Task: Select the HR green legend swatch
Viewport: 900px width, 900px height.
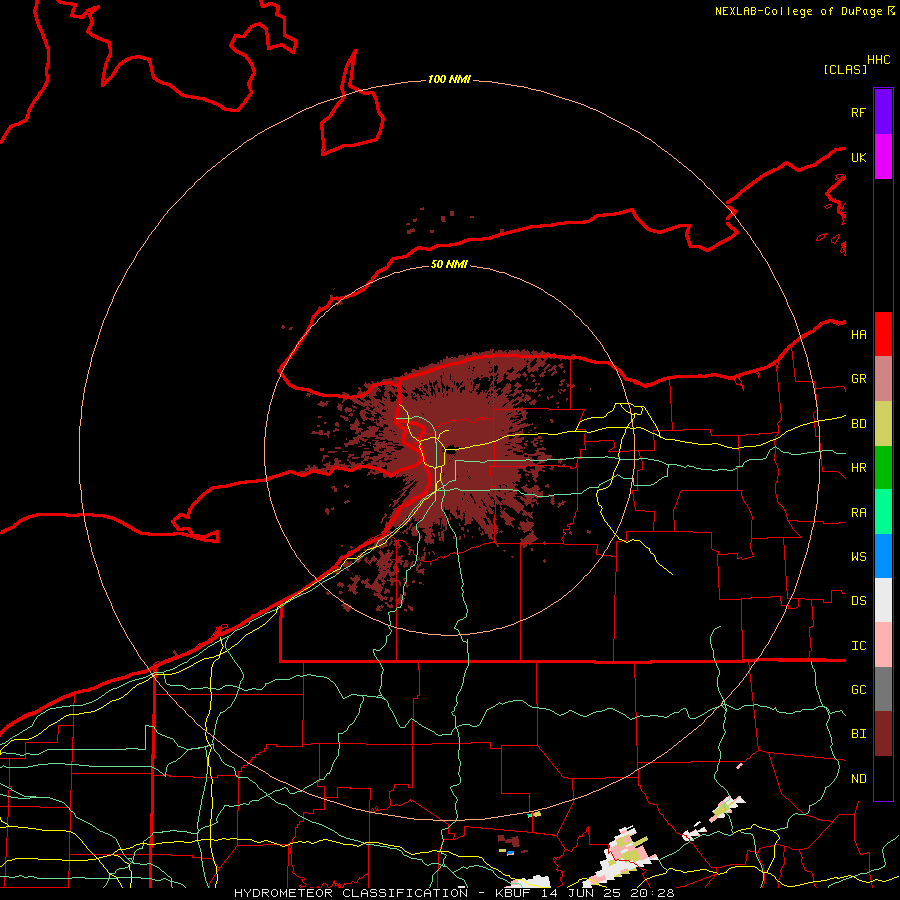Action: pyautogui.click(x=883, y=468)
